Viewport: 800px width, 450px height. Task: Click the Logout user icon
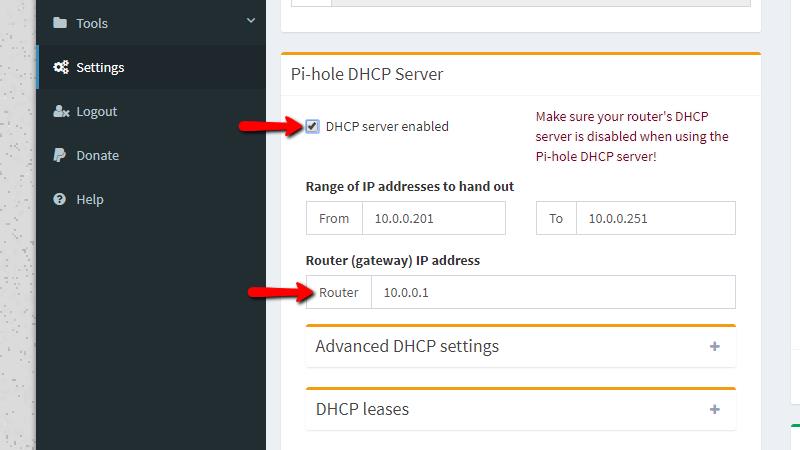[x=61, y=111]
